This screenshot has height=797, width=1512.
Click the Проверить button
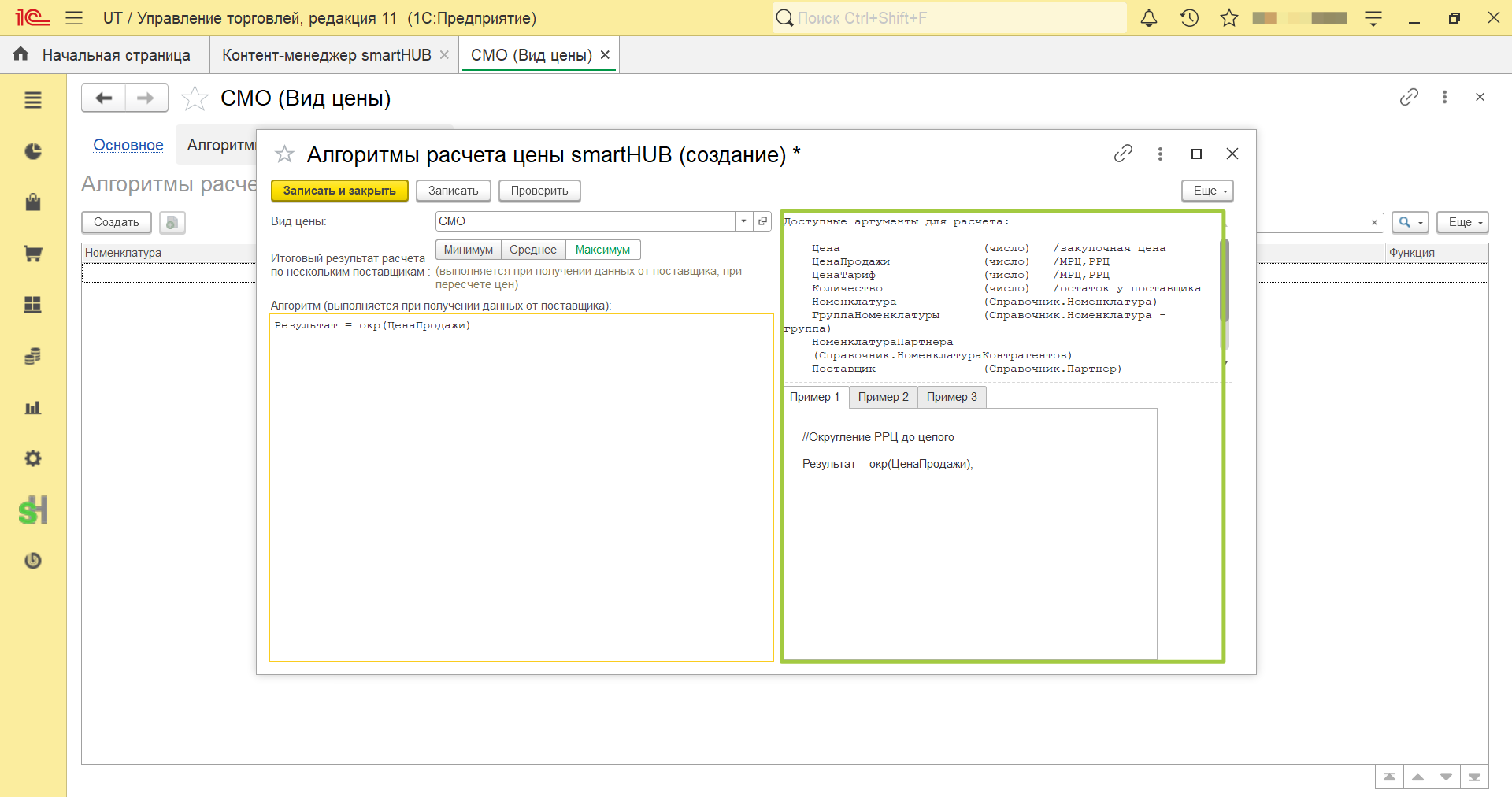539,191
